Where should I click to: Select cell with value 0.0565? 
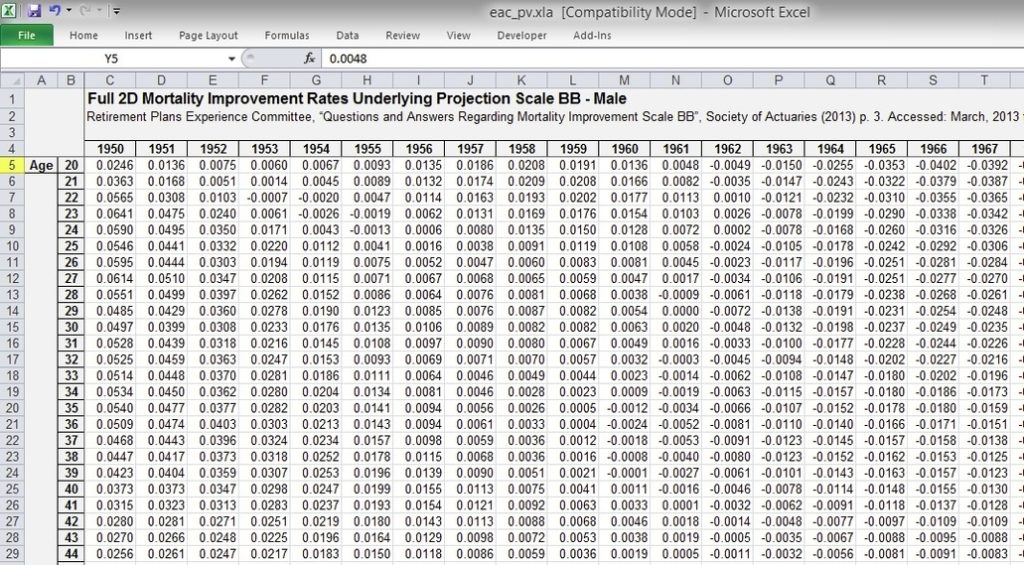tap(110, 197)
